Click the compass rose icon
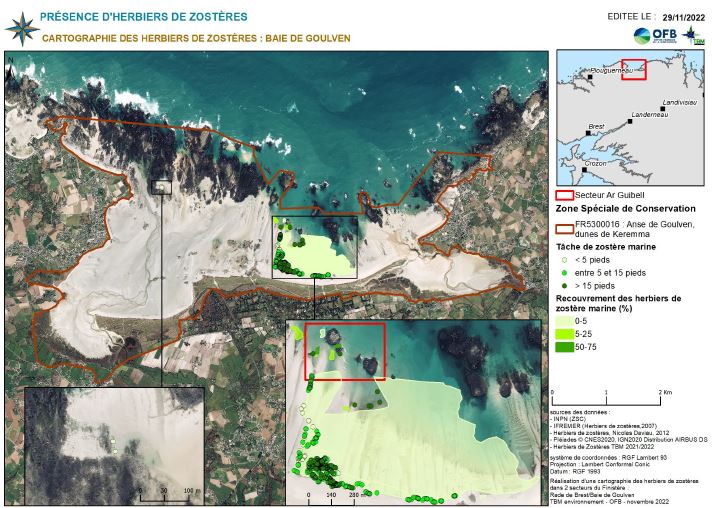The image size is (712, 508). [x=18, y=26]
